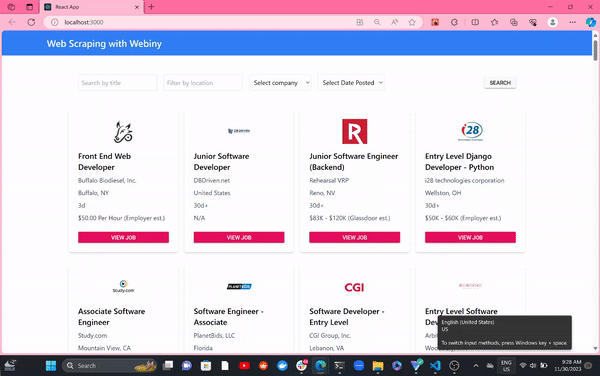View job for Junior Software Engineer (Backend)

point(354,237)
